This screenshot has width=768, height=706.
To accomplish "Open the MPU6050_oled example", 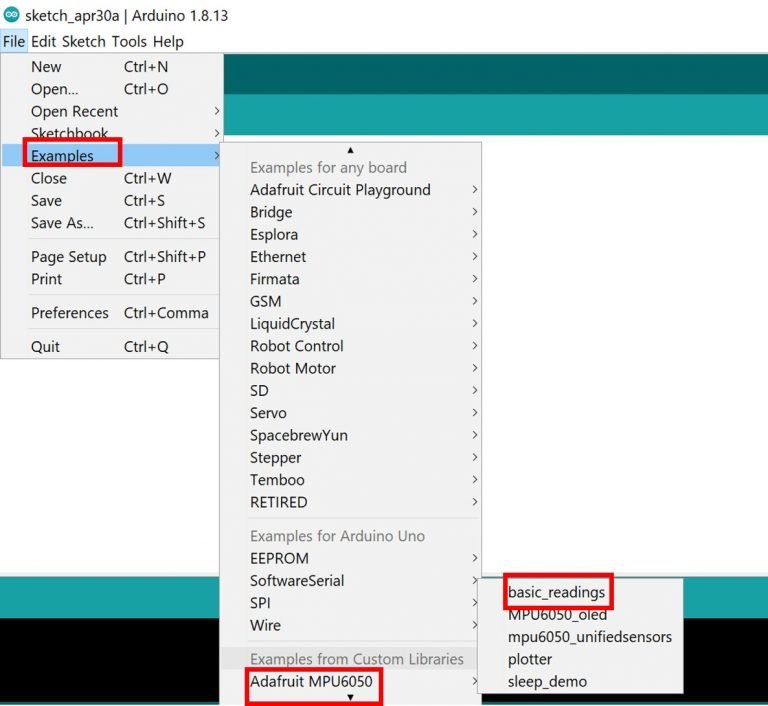I will point(557,615).
